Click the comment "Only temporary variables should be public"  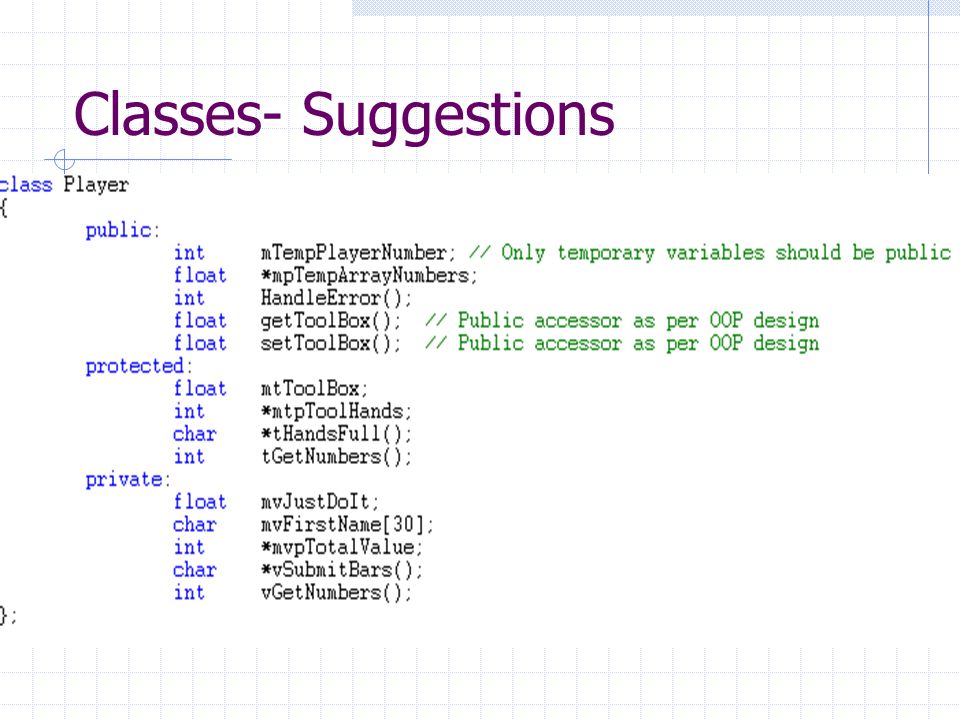tap(726, 253)
